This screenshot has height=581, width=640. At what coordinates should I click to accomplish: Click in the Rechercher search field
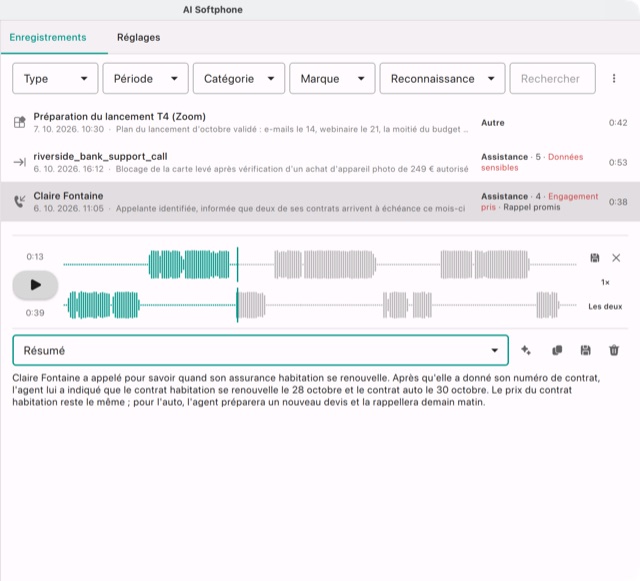tap(552, 78)
